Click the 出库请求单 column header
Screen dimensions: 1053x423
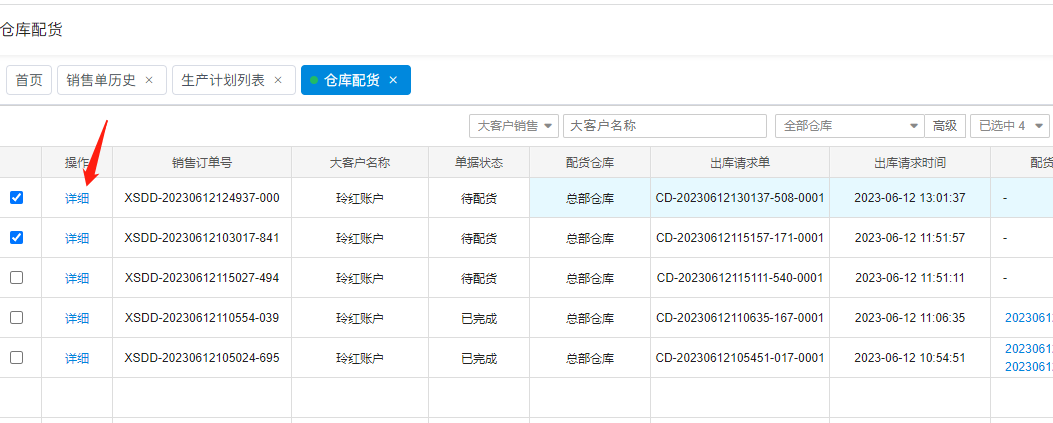740,162
